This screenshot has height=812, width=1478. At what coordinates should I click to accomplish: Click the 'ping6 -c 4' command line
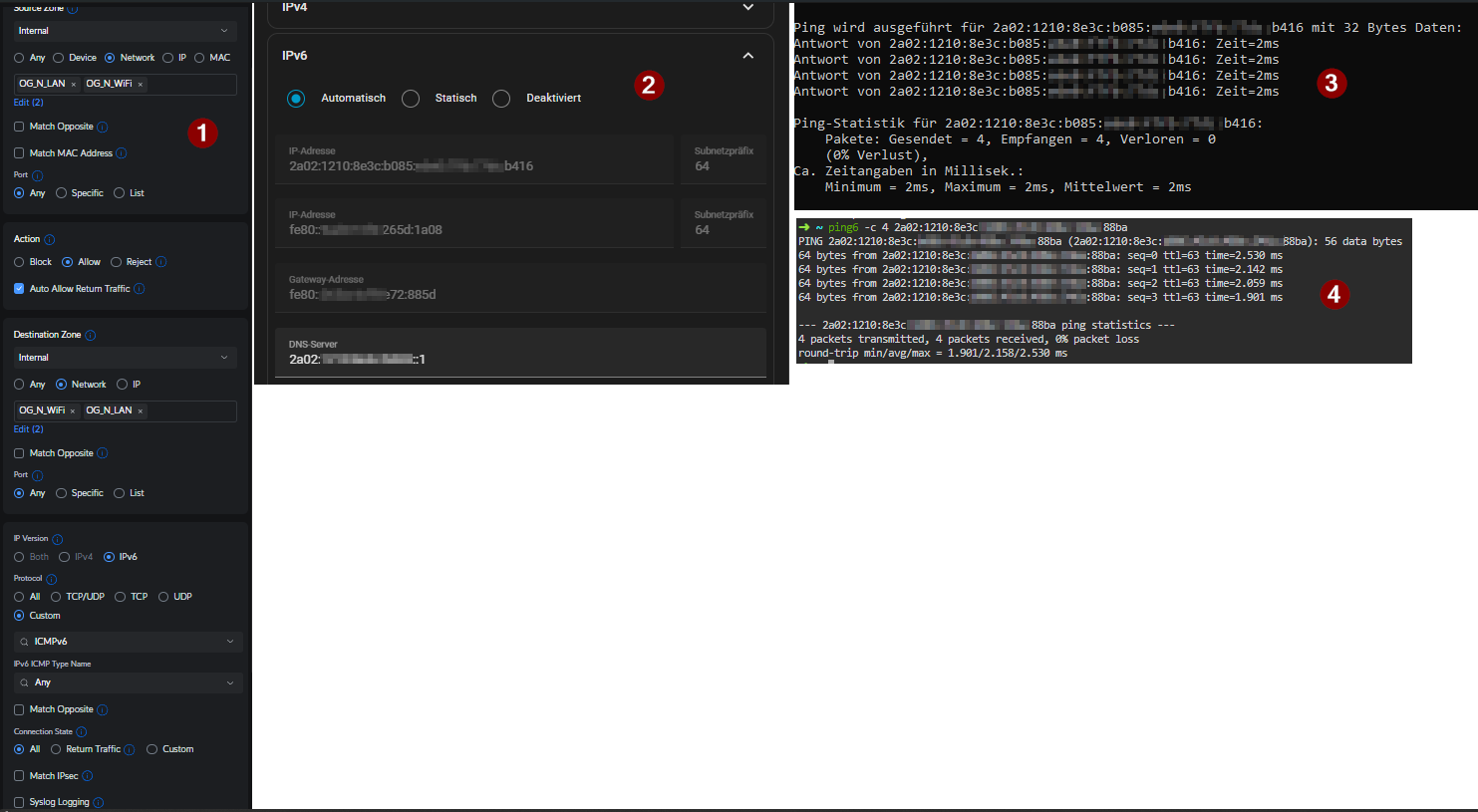click(x=963, y=227)
